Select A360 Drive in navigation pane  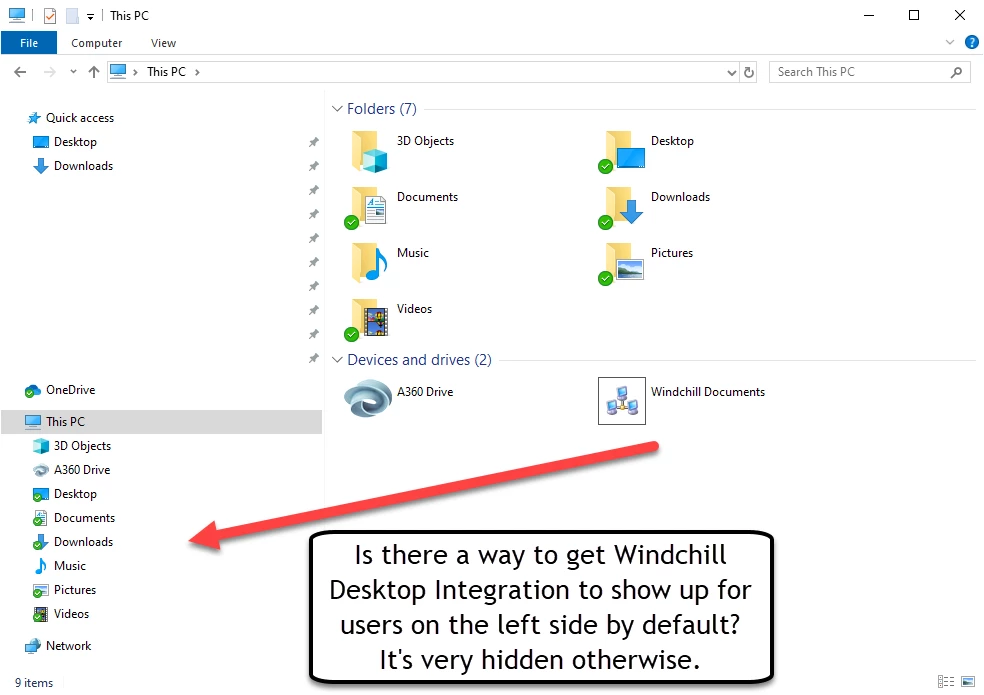(71, 470)
